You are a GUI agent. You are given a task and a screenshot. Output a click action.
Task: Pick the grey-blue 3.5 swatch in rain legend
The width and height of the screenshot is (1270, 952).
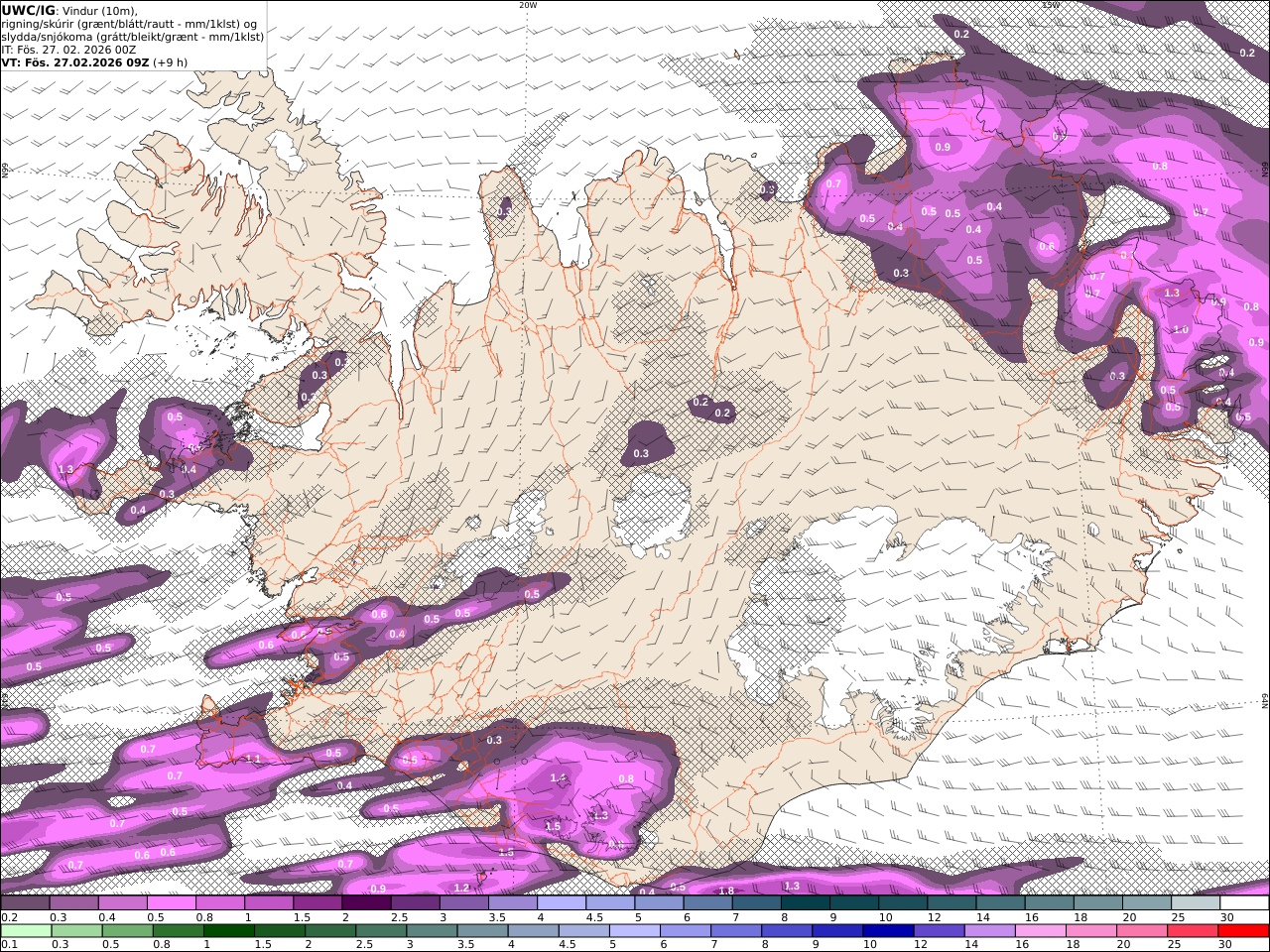481,930
